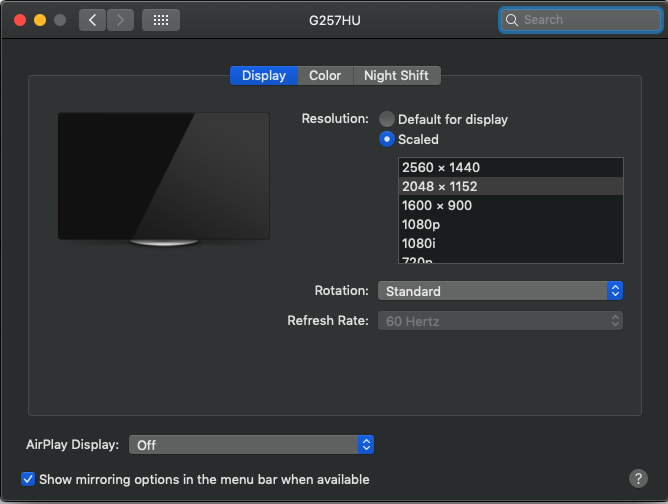The height and width of the screenshot is (504, 668).
Task: Show all preferences with grid icon
Action: click(x=161, y=20)
